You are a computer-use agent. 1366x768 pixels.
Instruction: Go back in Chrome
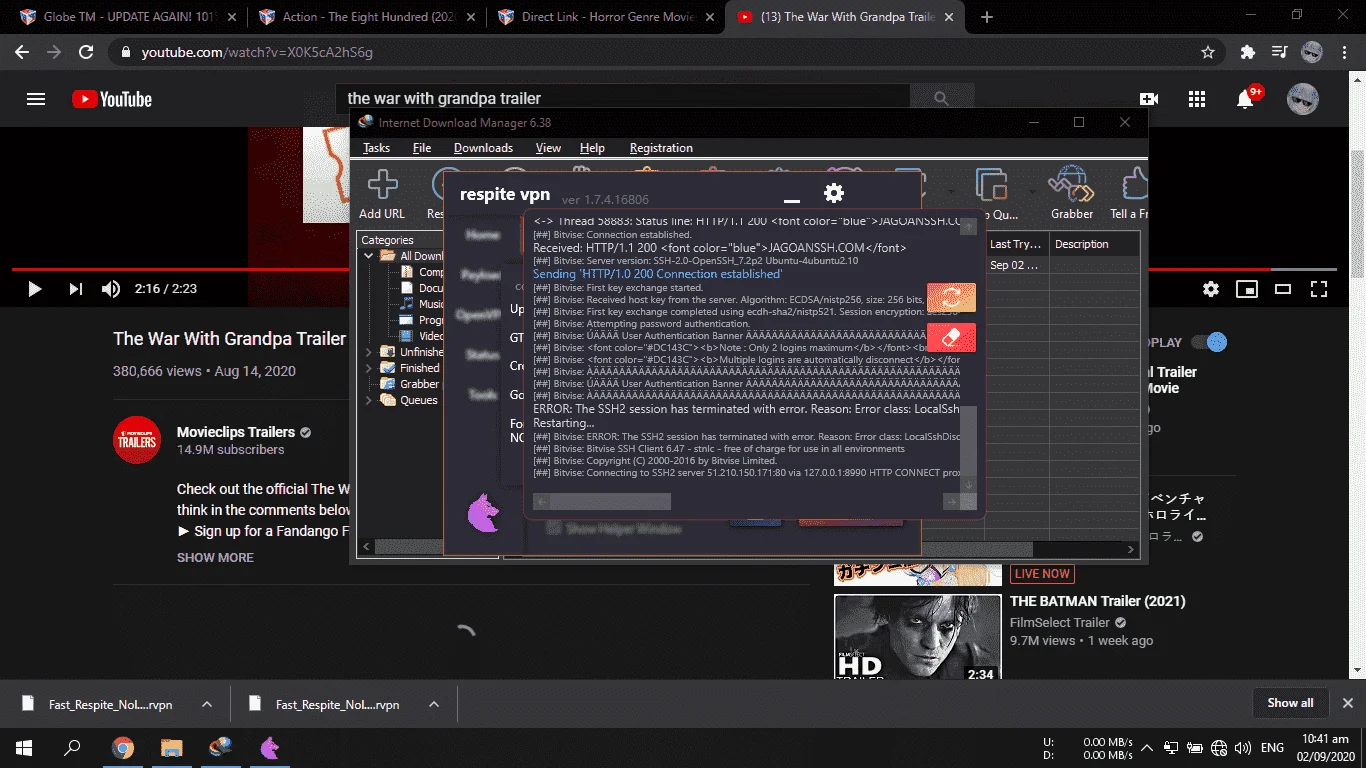(22, 52)
